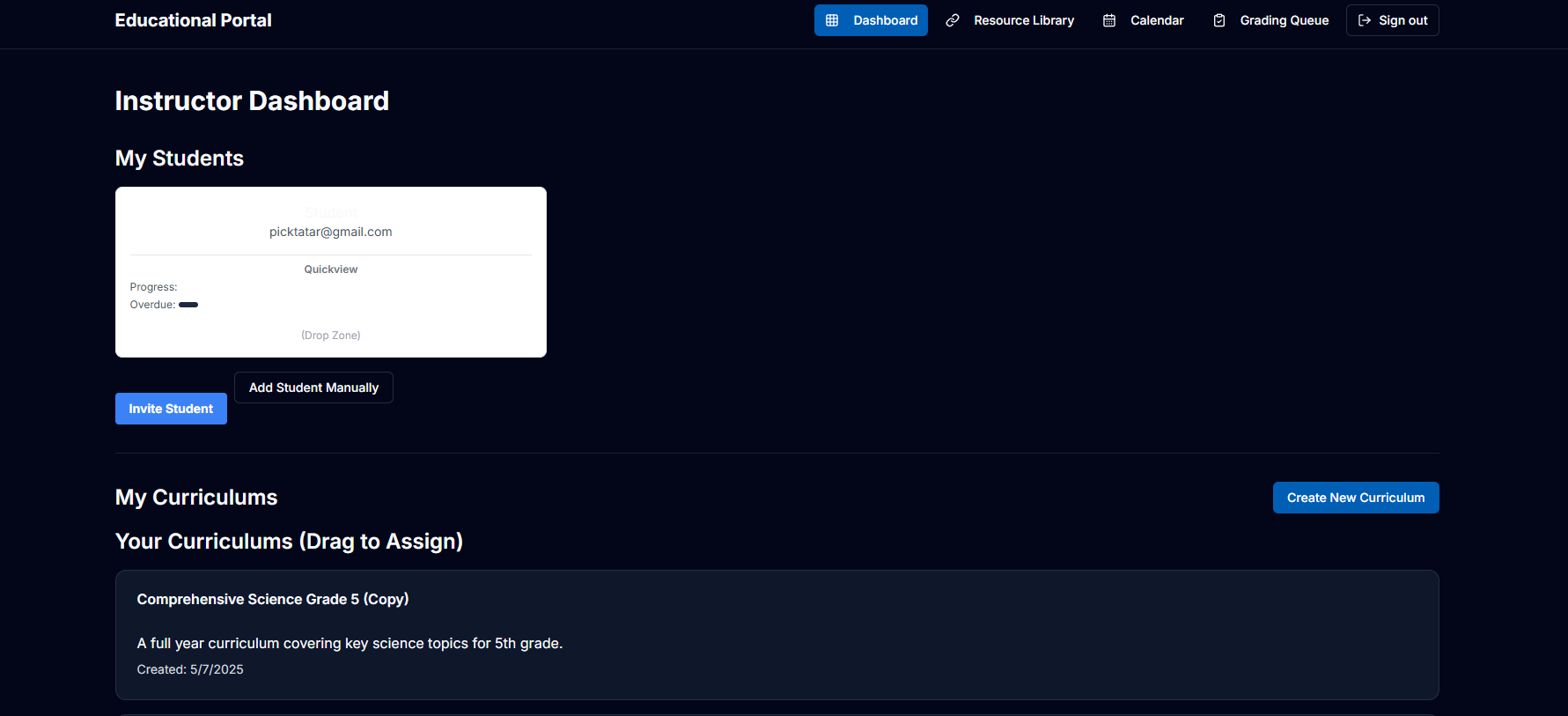Image resolution: width=1568 pixels, height=716 pixels.
Task: Click the curriculum description text
Action: pos(350,644)
